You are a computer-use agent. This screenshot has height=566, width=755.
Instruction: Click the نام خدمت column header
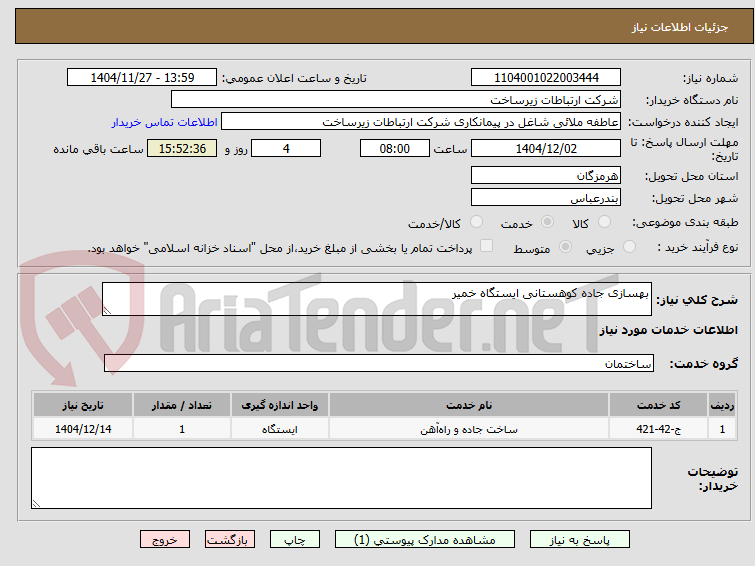tap(469, 405)
